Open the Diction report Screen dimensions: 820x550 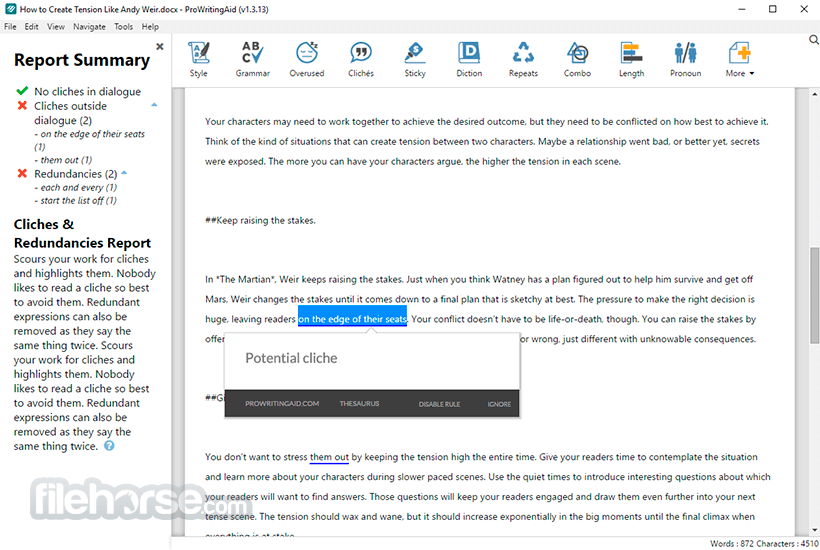tap(469, 60)
